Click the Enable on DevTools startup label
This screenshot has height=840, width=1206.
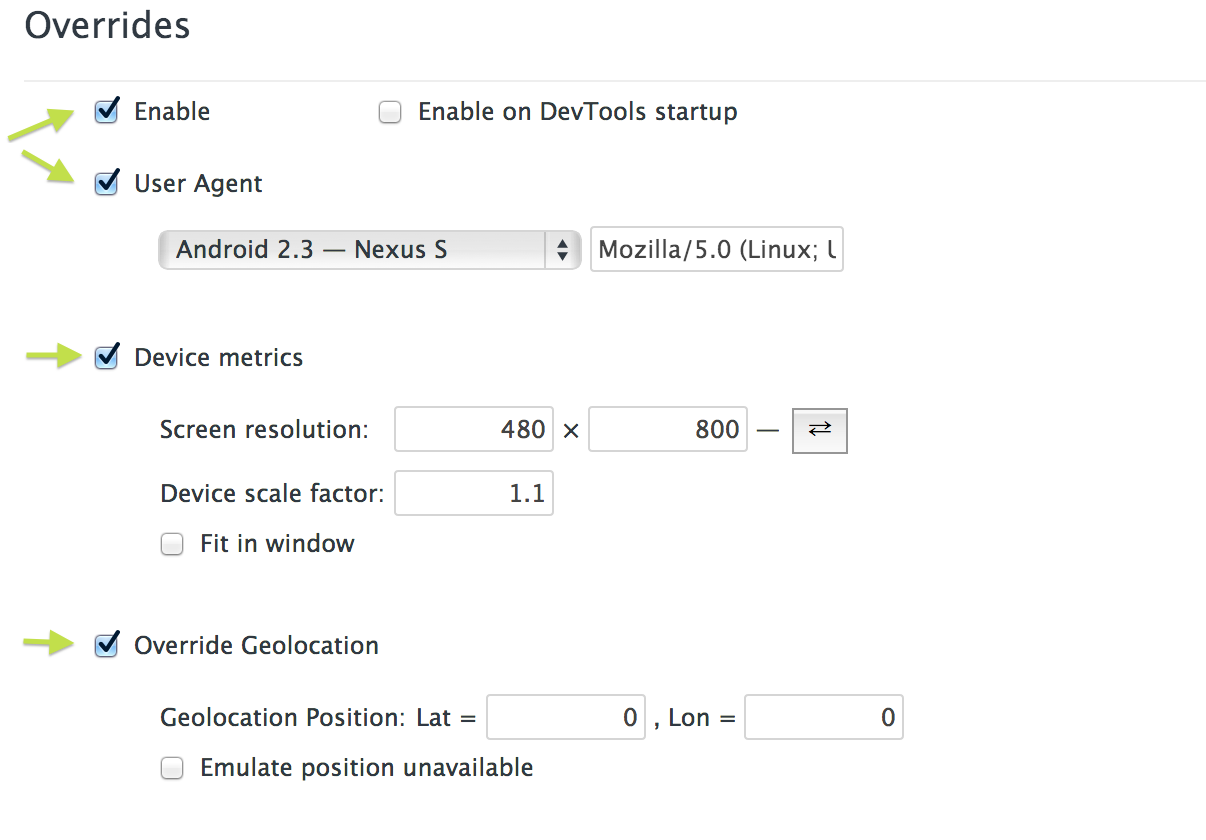[x=577, y=112]
